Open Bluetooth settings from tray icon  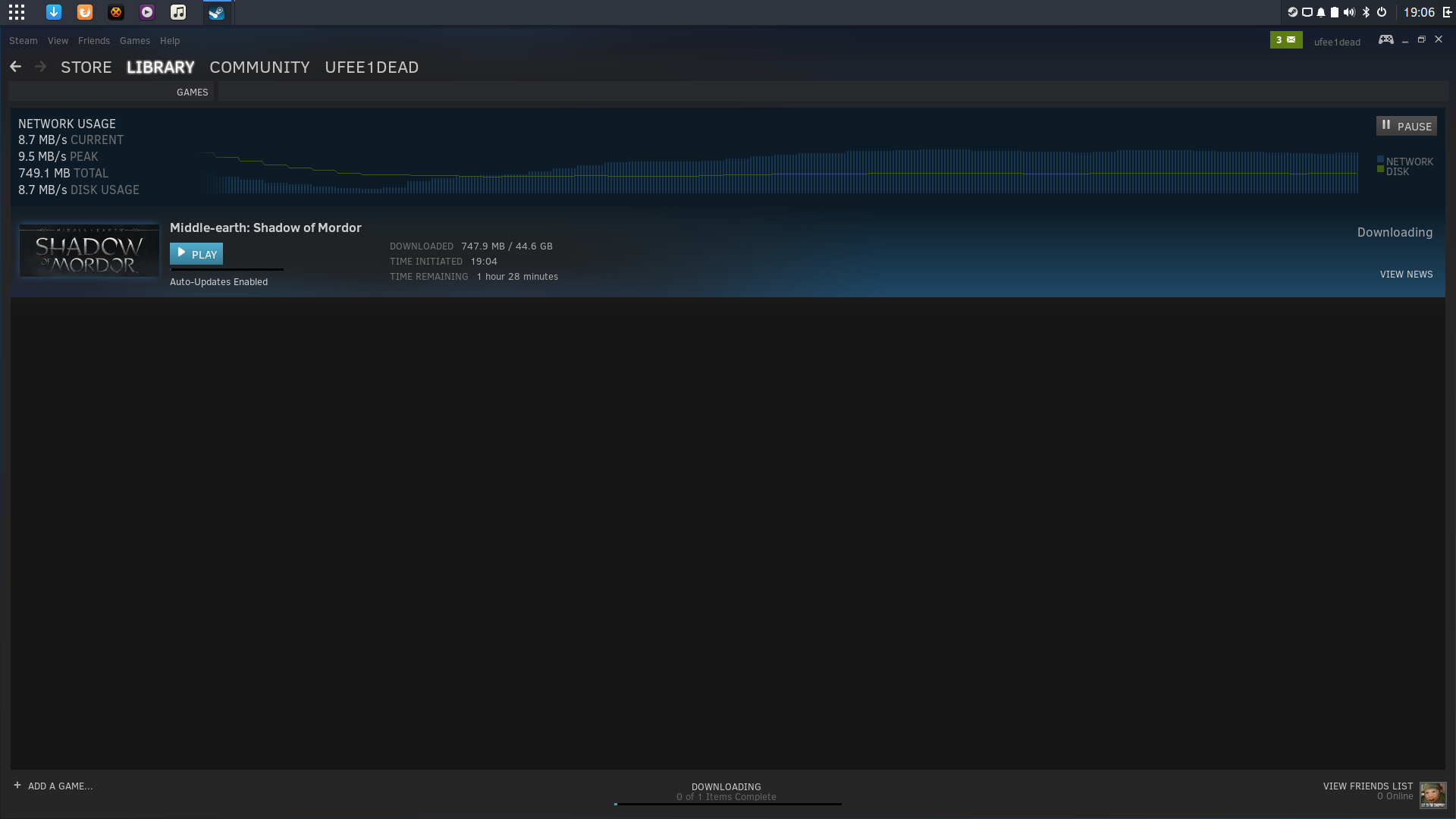pyautogui.click(x=1367, y=12)
